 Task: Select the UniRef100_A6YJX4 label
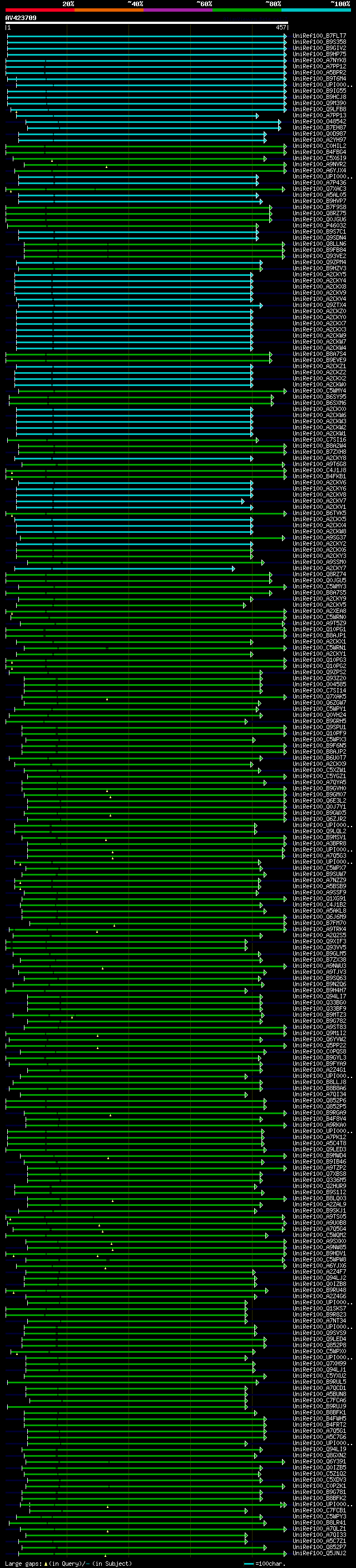tap(319, 170)
